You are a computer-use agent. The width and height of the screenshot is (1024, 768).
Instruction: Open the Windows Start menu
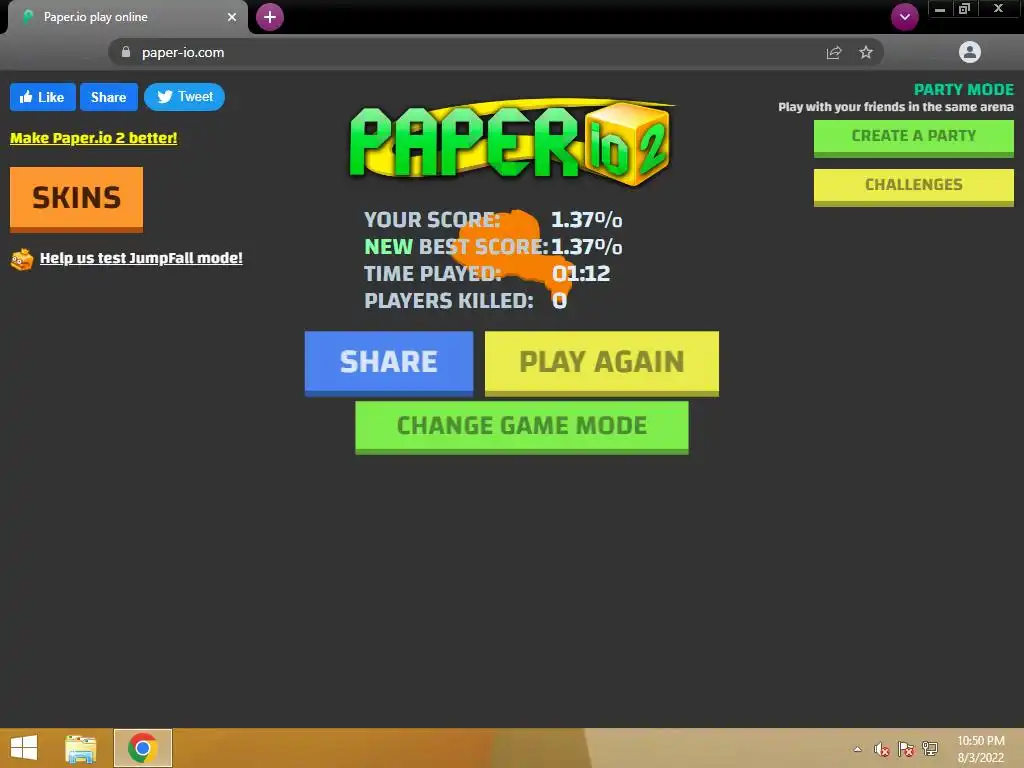click(24, 748)
